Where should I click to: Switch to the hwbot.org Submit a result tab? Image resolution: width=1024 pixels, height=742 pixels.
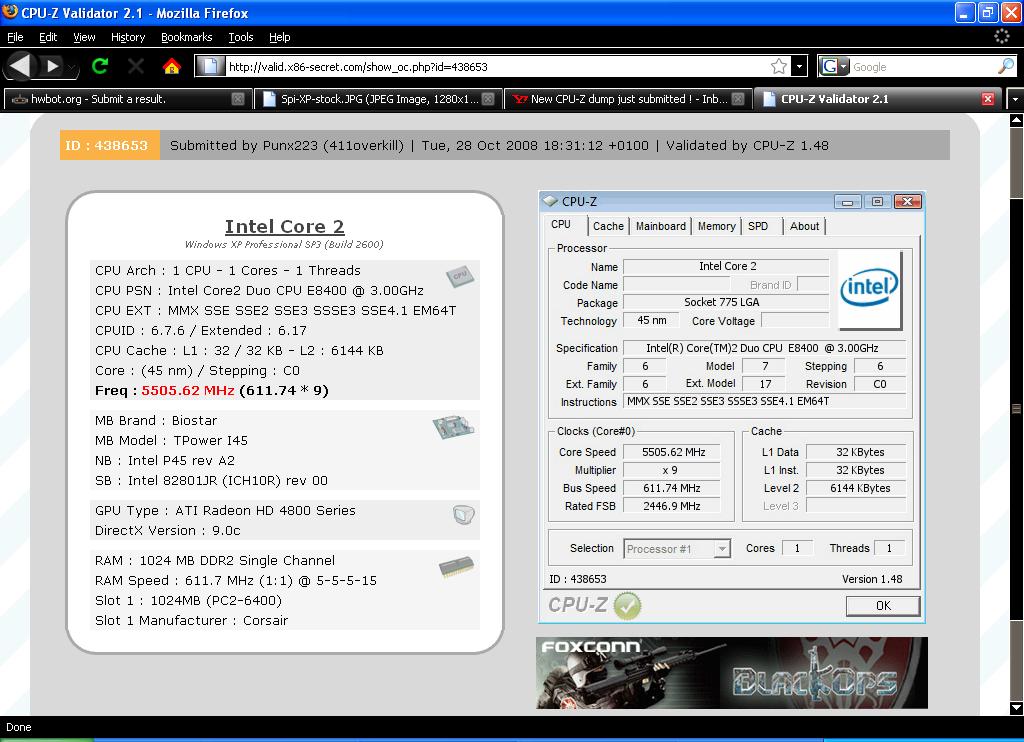[x=127, y=99]
